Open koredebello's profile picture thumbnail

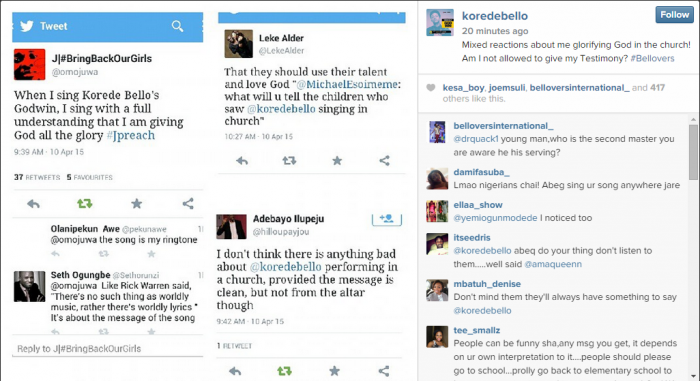coord(440,22)
